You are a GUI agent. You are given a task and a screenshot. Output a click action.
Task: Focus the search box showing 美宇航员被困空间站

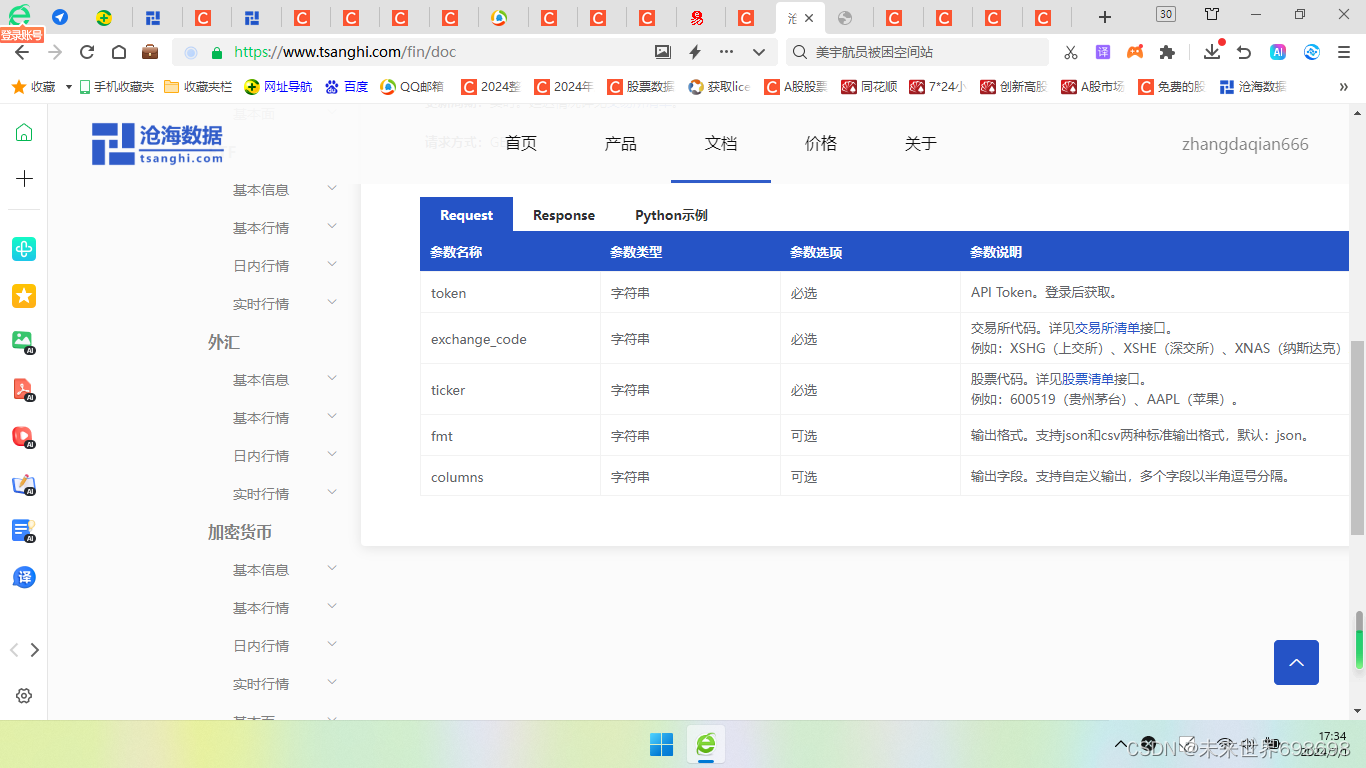[x=915, y=52]
